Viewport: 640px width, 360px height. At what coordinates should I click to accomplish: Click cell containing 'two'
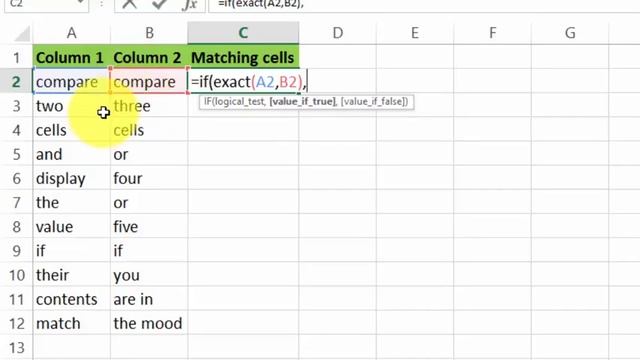coord(71,106)
